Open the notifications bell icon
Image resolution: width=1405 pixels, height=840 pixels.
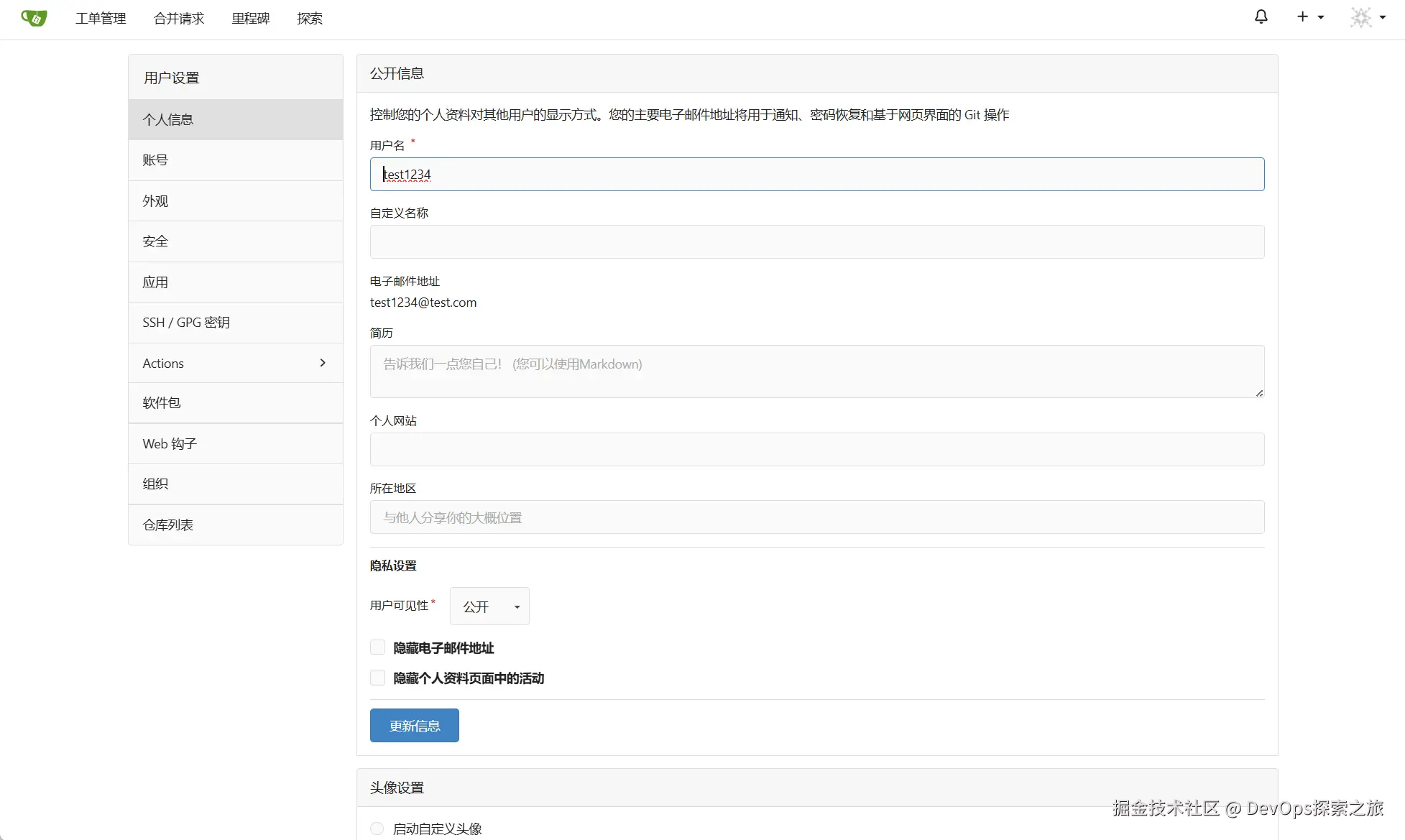tap(1261, 17)
